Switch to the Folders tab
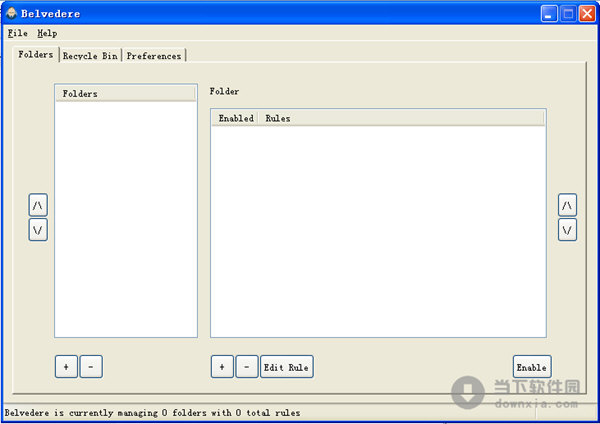Image resolution: width=600 pixels, height=424 pixels. point(36,54)
